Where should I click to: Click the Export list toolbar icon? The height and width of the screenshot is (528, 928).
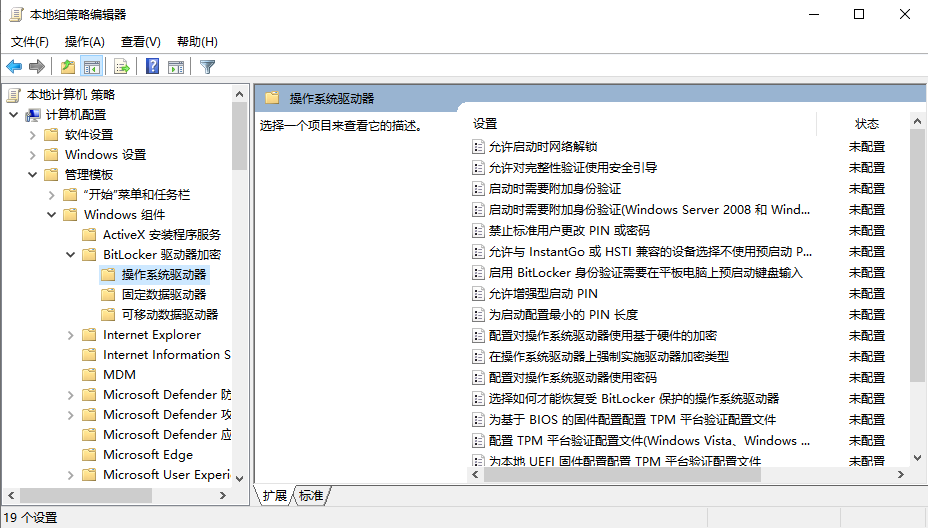[121, 67]
